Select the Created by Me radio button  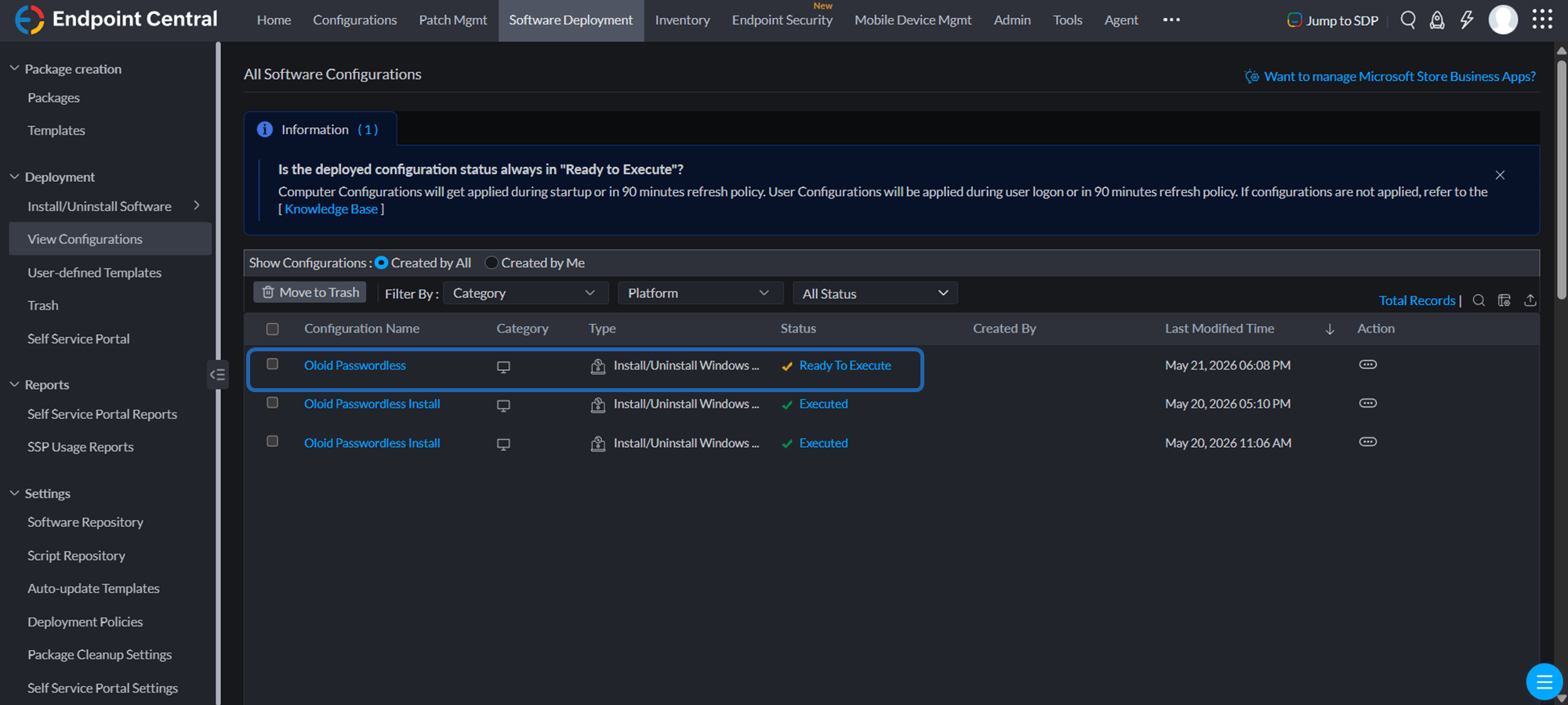(492, 263)
